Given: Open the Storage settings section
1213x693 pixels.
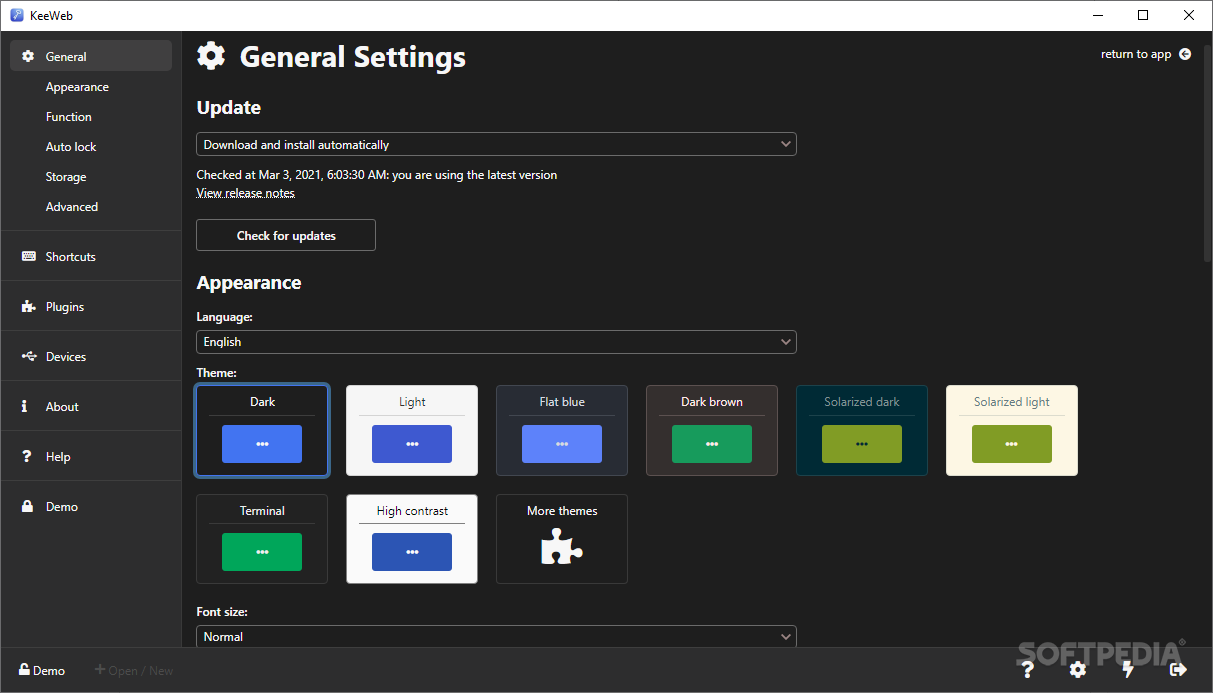Looking at the screenshot, I should click(66, 177).
